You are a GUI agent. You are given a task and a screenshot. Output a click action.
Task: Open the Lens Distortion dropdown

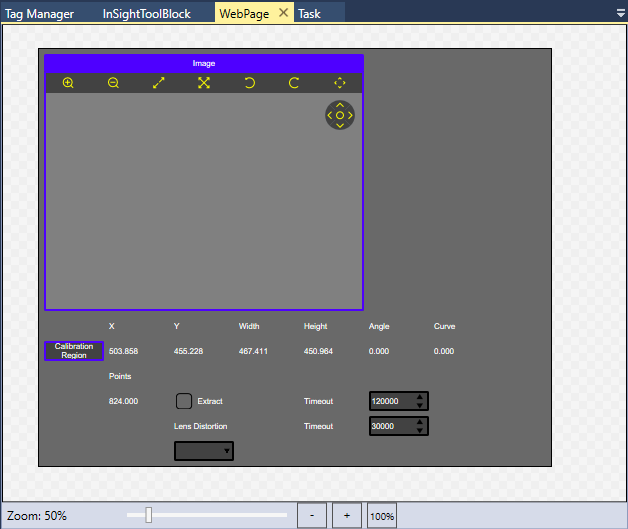pyautogui.click(x=204, y=451)
